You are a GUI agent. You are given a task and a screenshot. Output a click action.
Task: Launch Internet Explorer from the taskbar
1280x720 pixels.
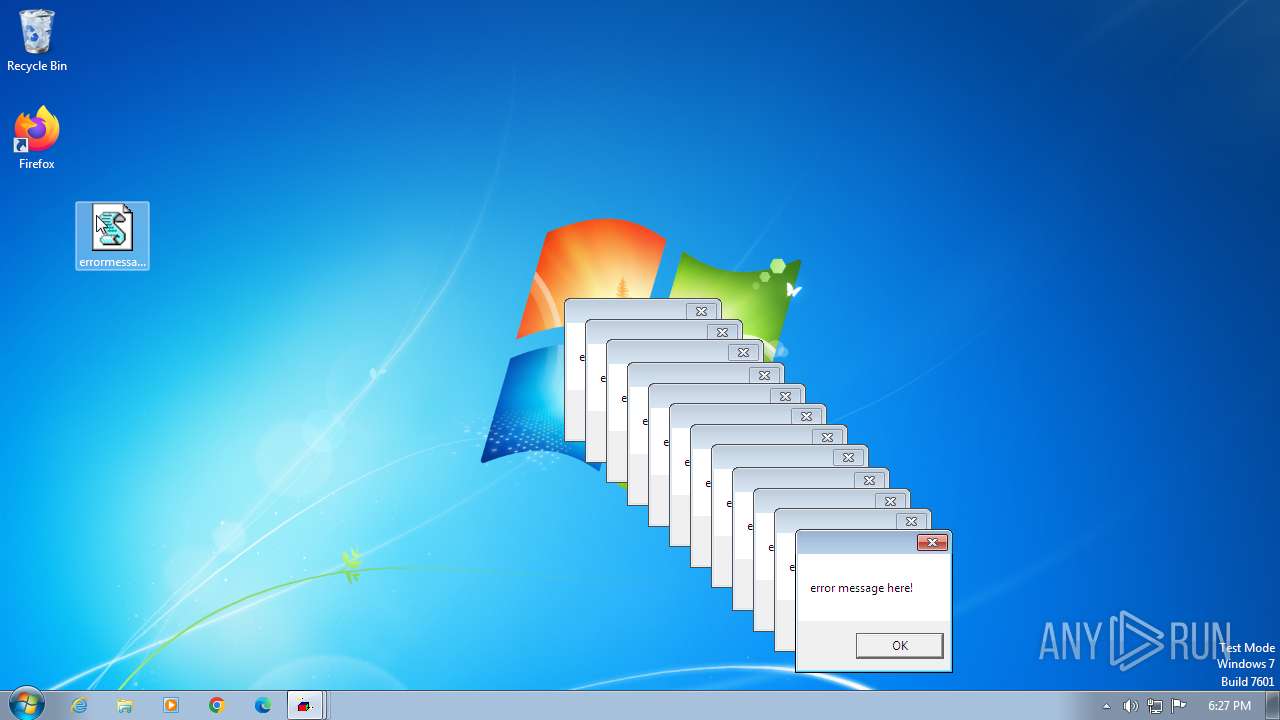[79, 706]
